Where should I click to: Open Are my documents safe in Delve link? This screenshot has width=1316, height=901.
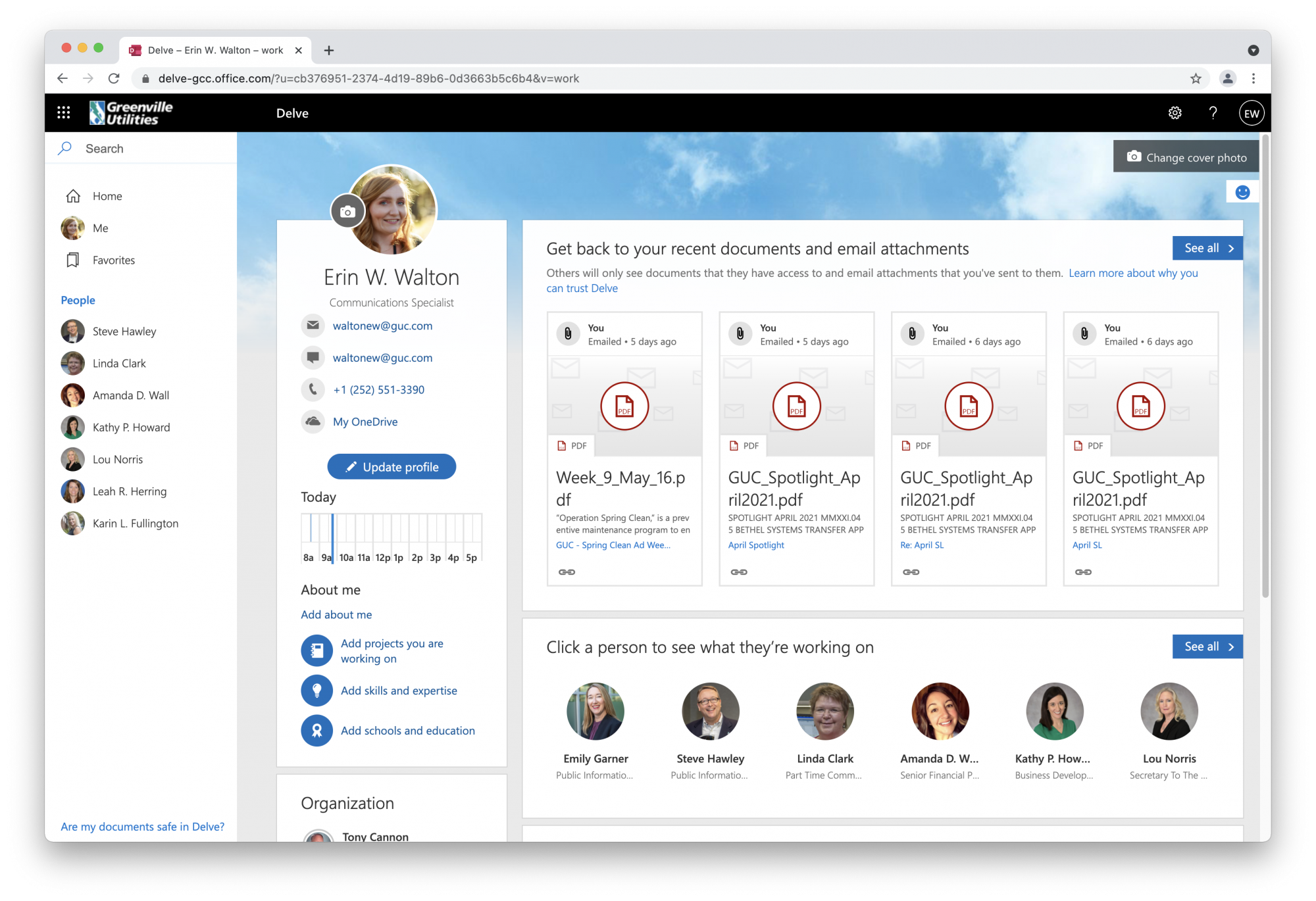pos(143,827)
